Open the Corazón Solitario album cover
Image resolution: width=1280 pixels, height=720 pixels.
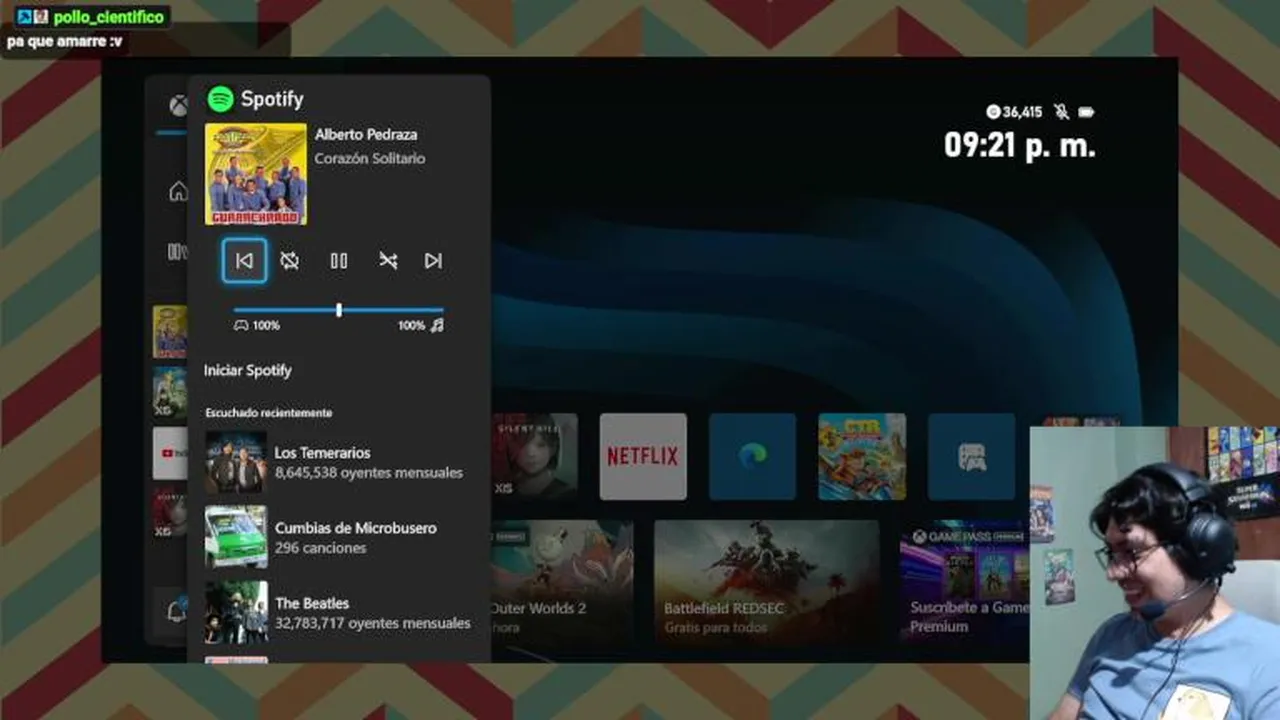256,174
